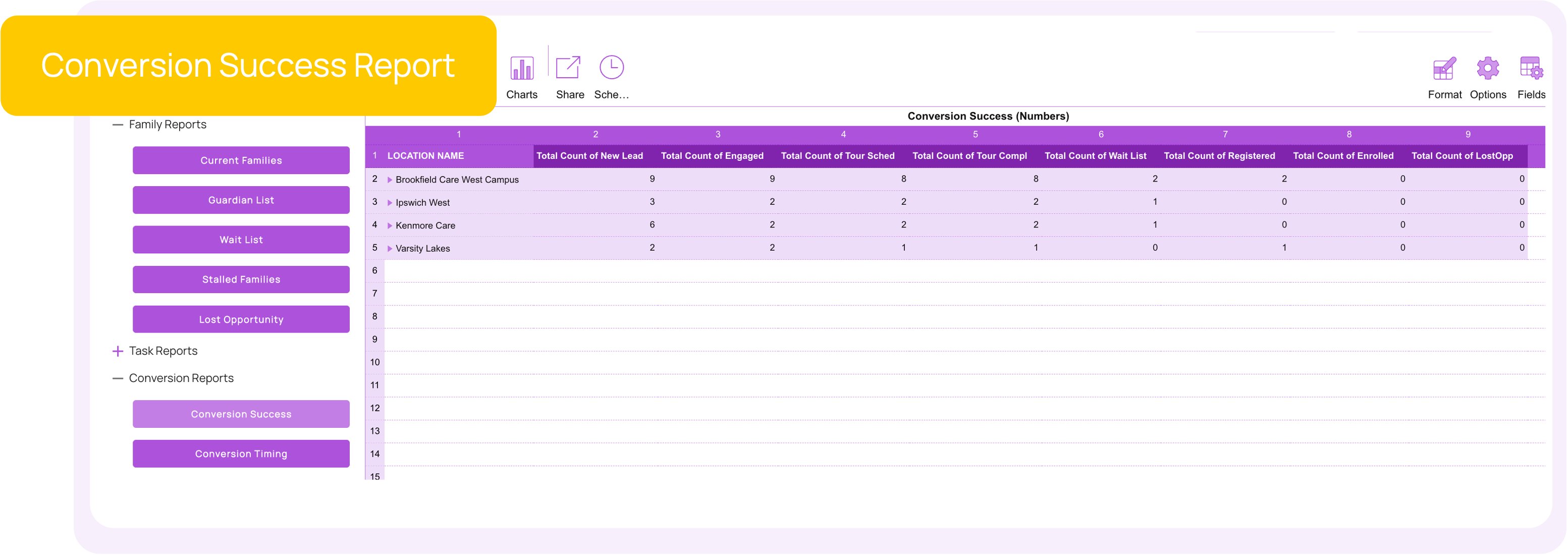Image resolution: width=1568 pixels, height=555 pixels.
Task: Click Kenmore Care New Lead value 6
Action: click(x=652, y=225)
